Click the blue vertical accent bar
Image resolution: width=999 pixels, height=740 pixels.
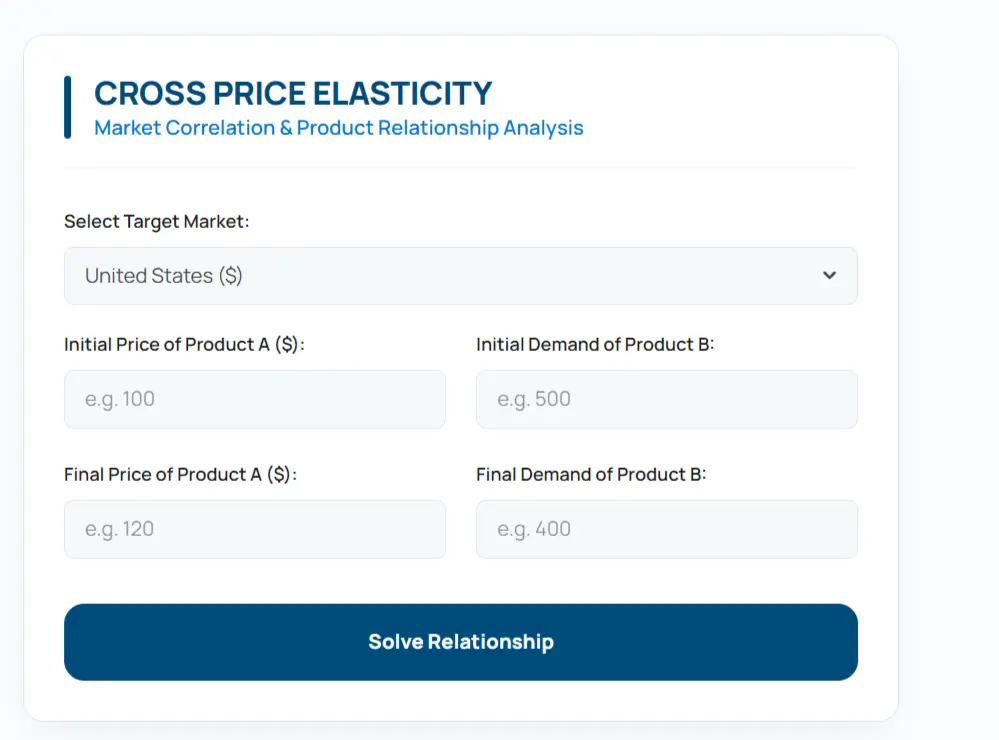click(68, 105)
